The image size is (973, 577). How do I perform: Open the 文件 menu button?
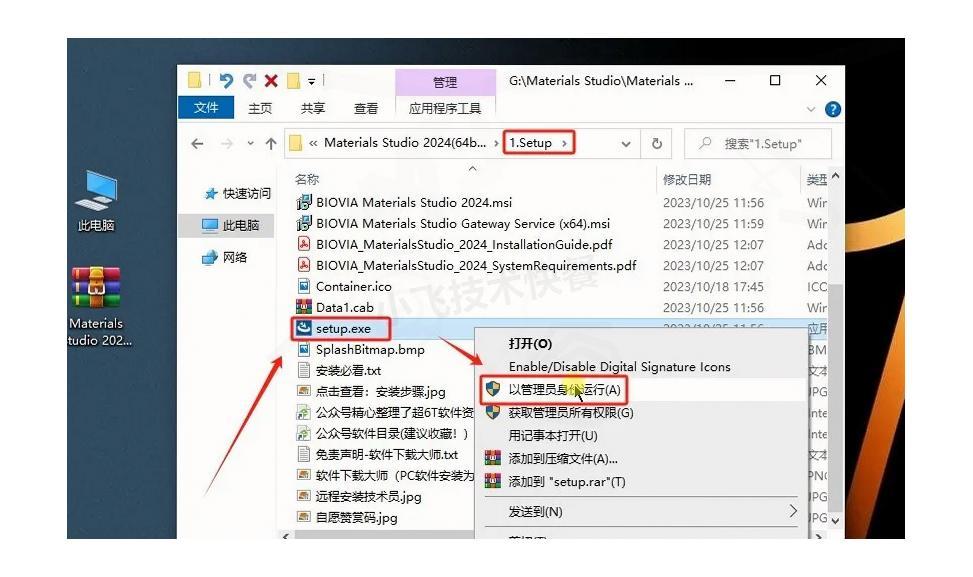click(x=206, y=108)
